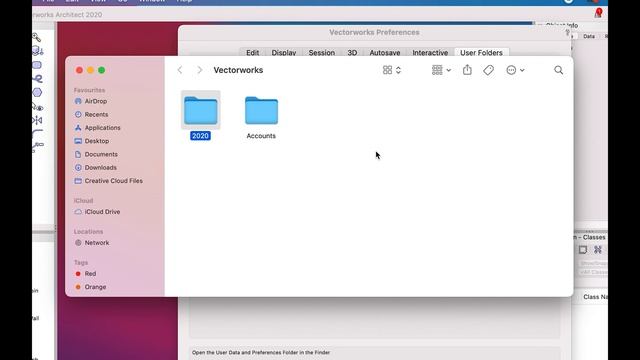Select the visibility eye tool in Vectorworks palette
The image size is (640, 360).
[38, 107]
